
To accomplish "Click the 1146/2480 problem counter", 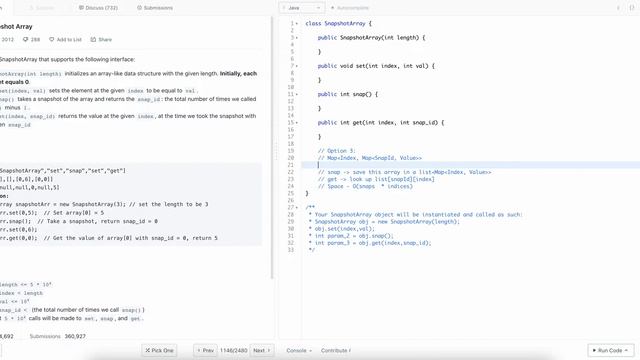I will click(x=233, y=350).
